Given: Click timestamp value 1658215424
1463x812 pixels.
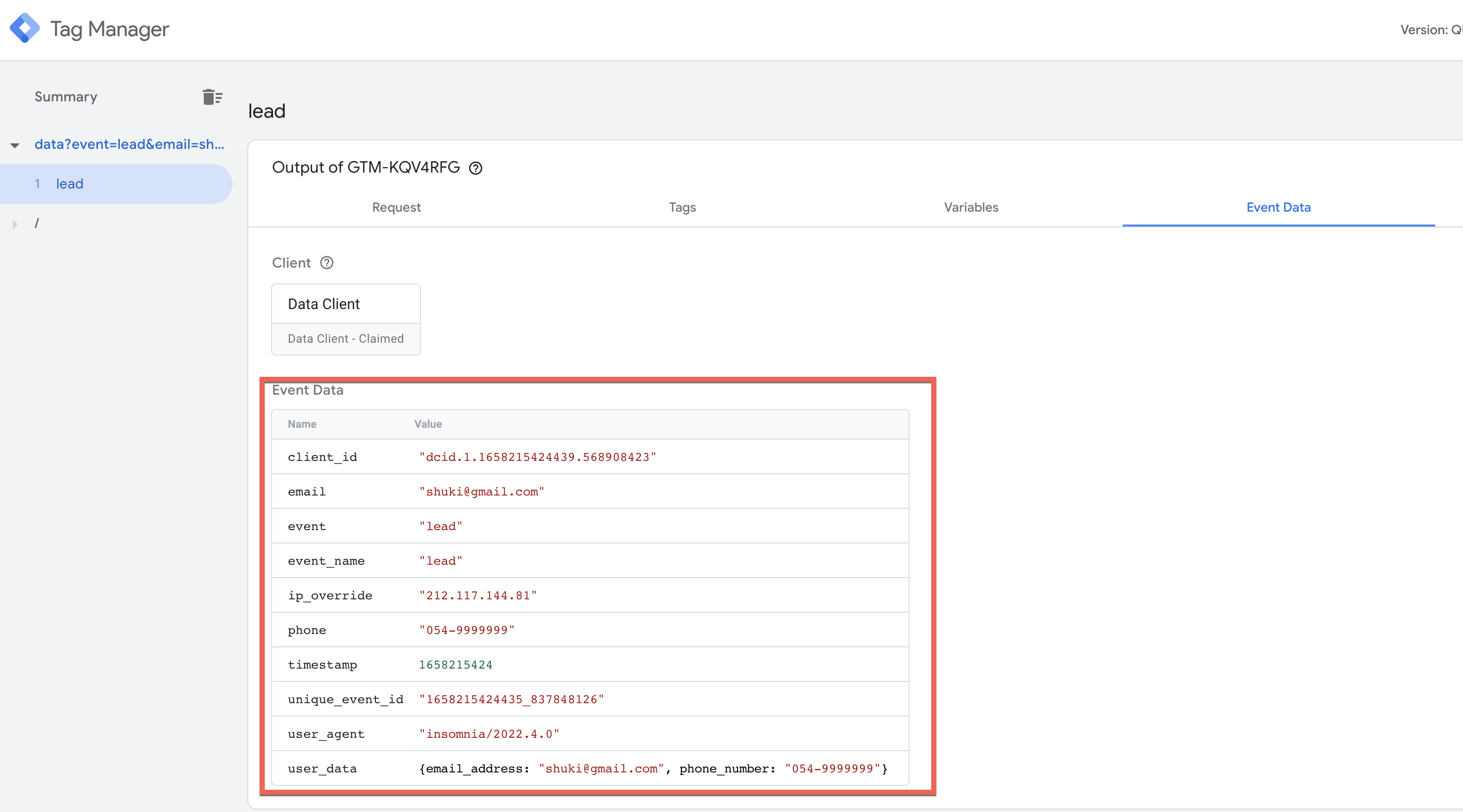Looking at the screenshot, I should click(x=456, y=665).
